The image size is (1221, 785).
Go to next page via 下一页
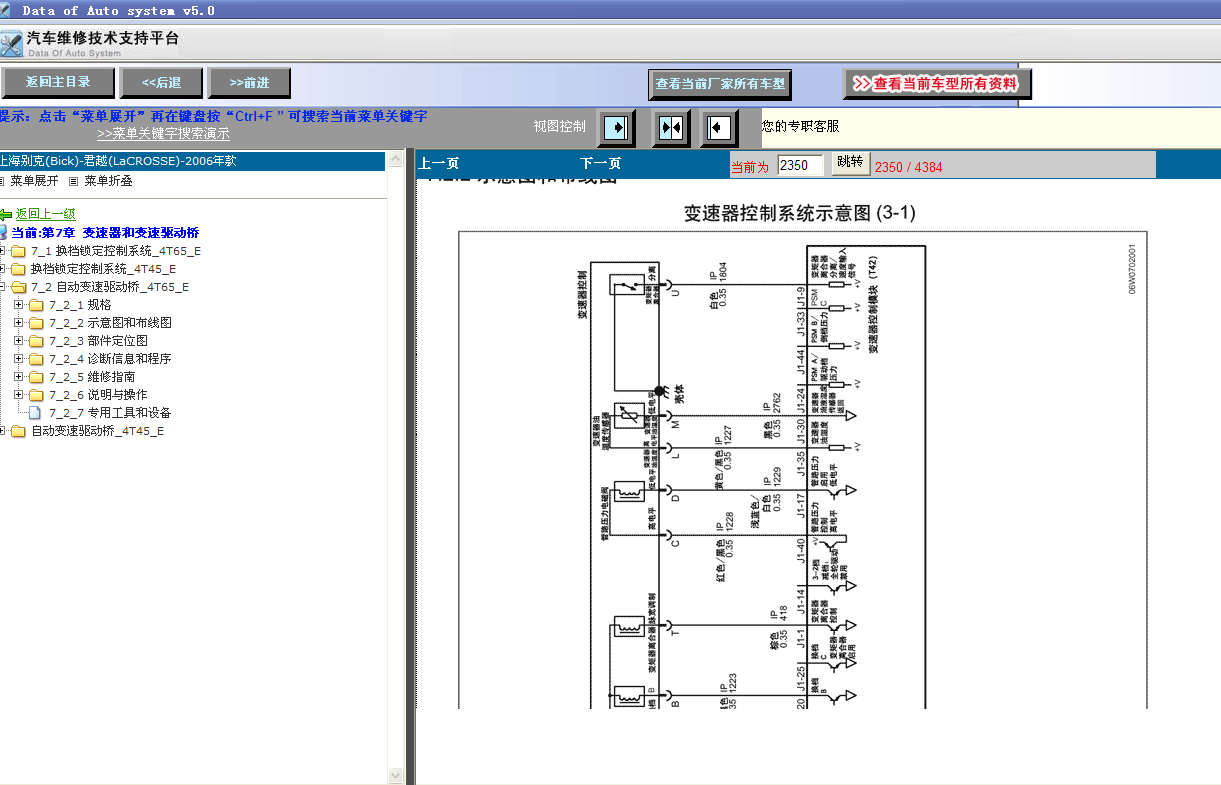point(600,164)
